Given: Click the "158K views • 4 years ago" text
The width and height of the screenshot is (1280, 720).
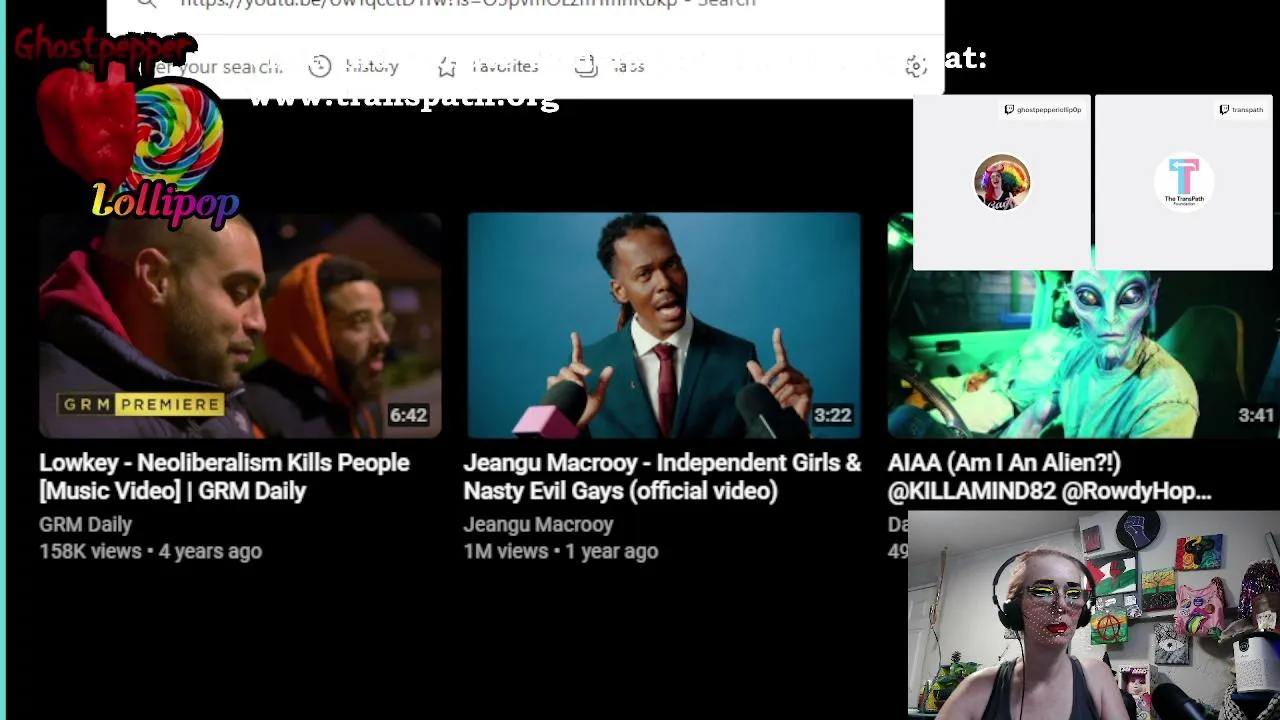Looking at the screenshot, I should (150, 551).
